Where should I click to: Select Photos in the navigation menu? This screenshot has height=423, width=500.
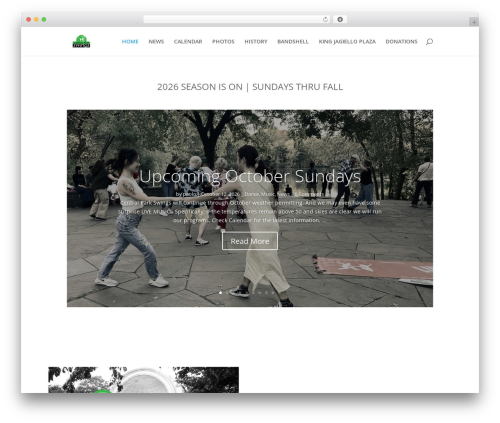click(223, 42)
